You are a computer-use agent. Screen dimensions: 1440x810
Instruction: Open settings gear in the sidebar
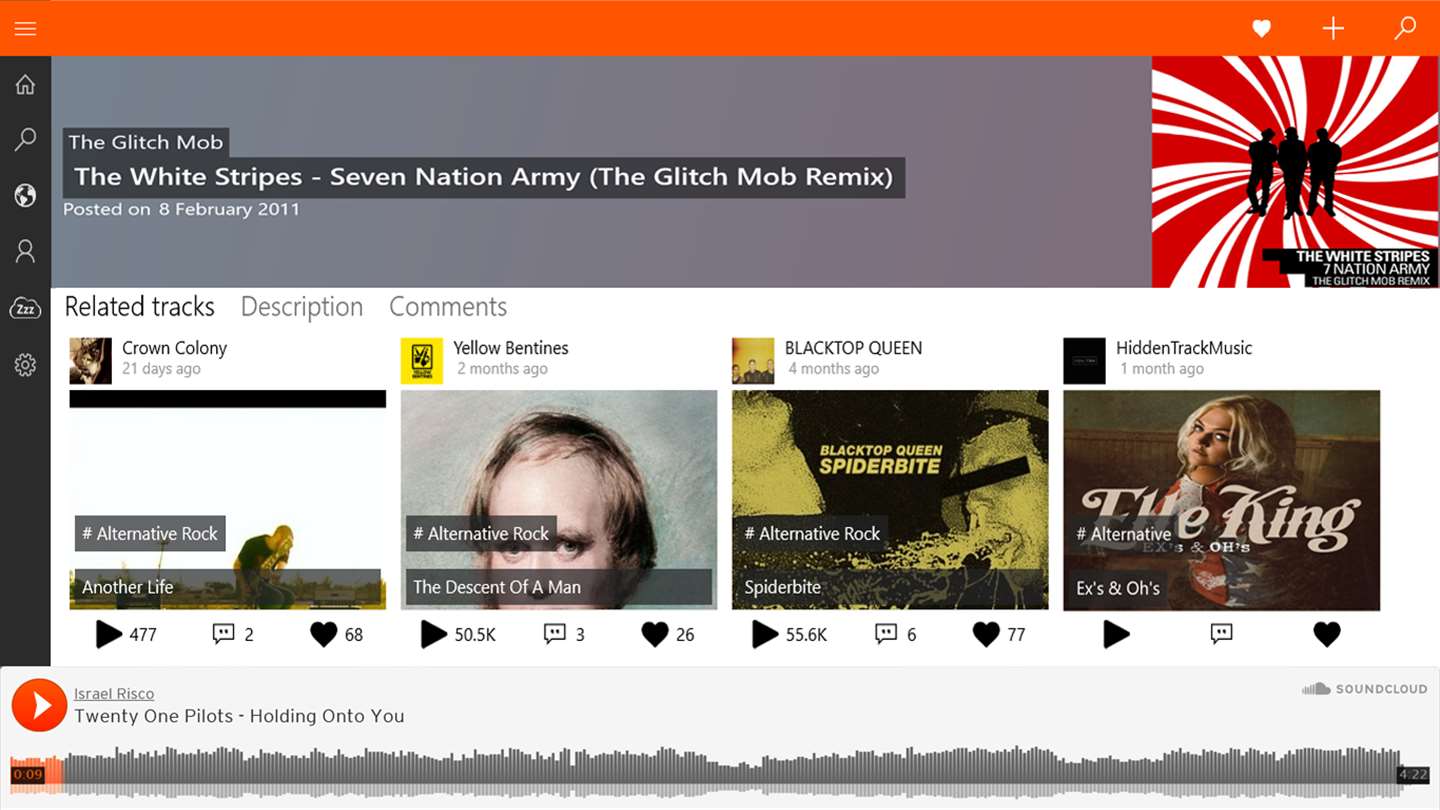(25, 365)
